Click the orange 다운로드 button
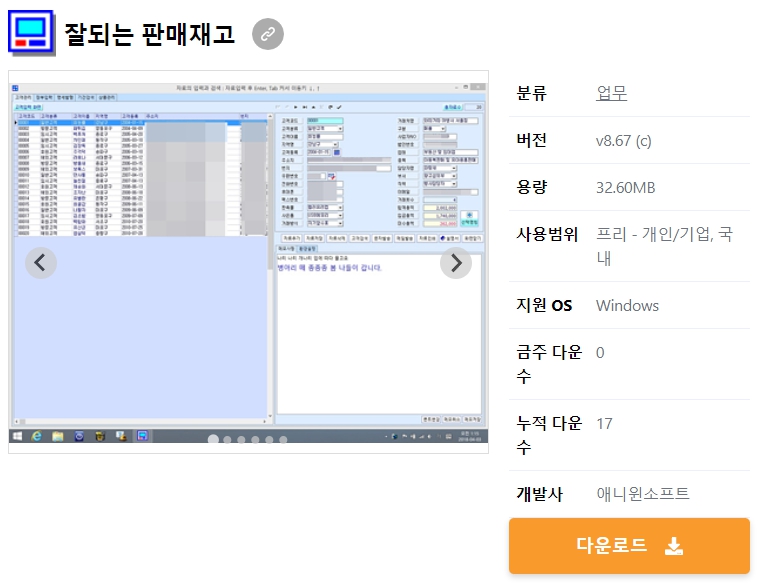 (x=629, y=546)
